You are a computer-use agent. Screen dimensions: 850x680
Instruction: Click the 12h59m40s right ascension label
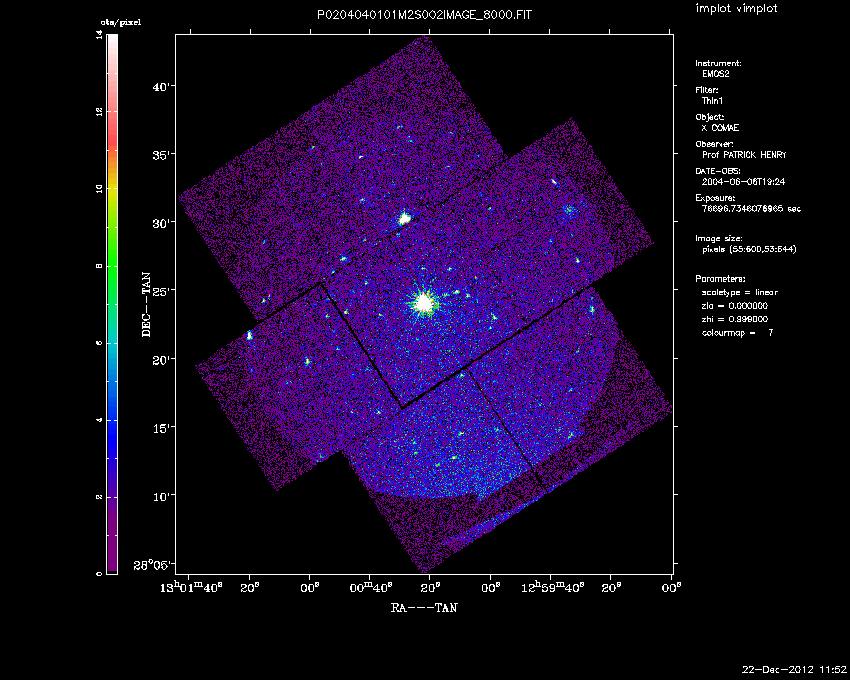pos(553,587)
